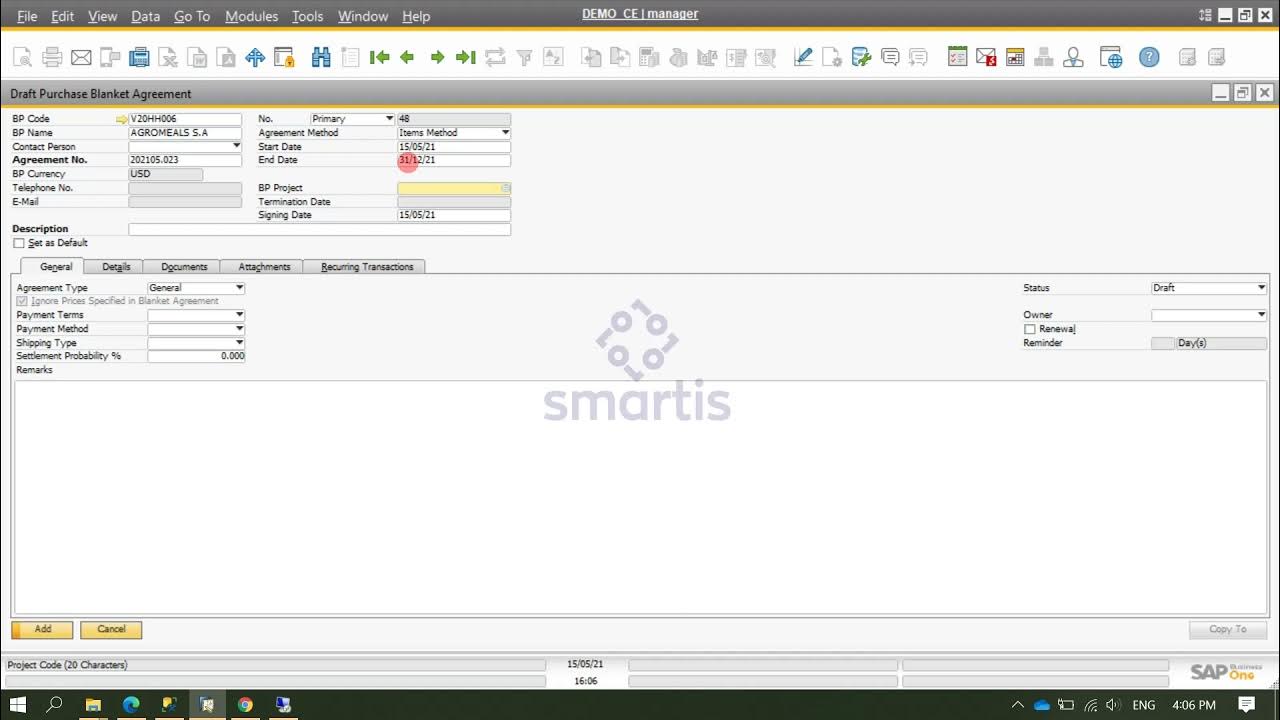Go to First Data Record
The image size is (1280, 720).
click(x=379, y=58)
